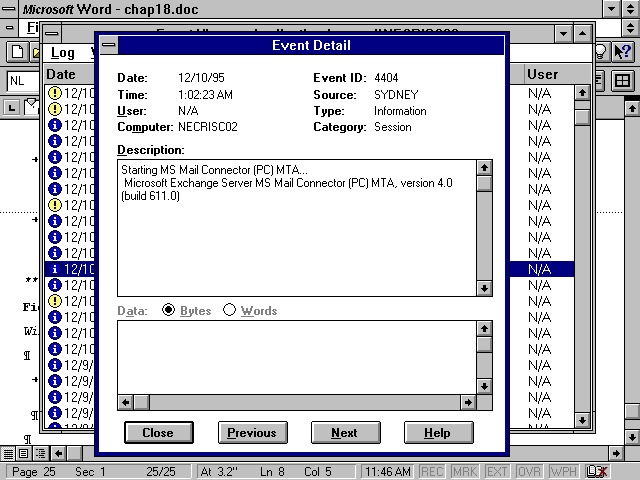The width and height of the screenshot is (640, 480).
Task: Toggle EXT extend selection indicator
Action: [497, 472]
